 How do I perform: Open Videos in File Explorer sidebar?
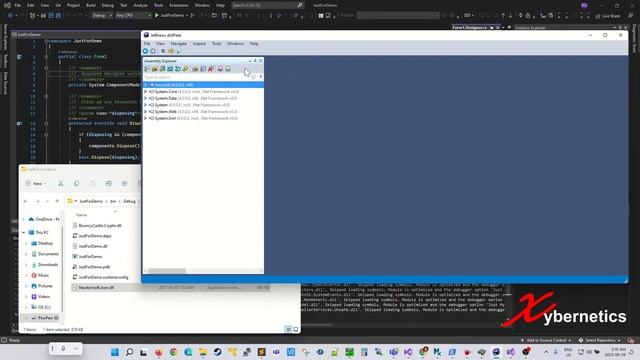point(44,297)
